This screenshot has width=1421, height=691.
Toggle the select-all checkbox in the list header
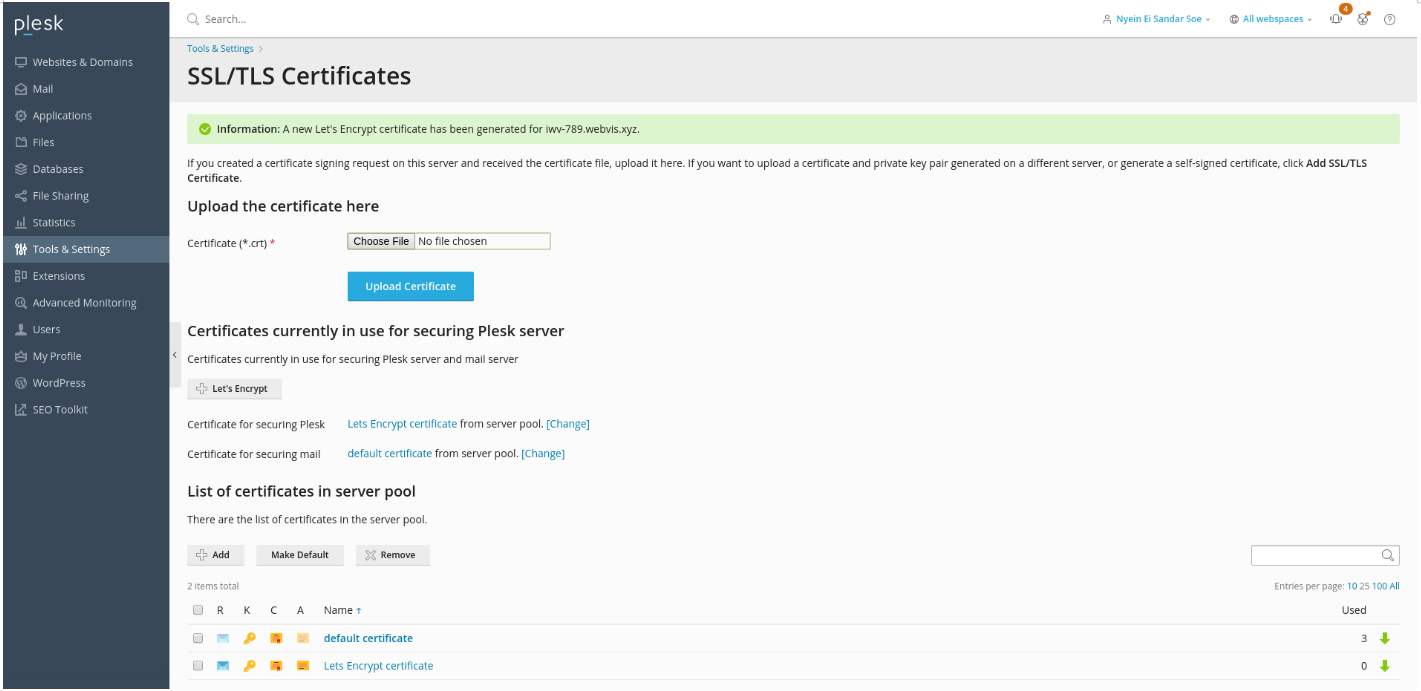(198, 610)
